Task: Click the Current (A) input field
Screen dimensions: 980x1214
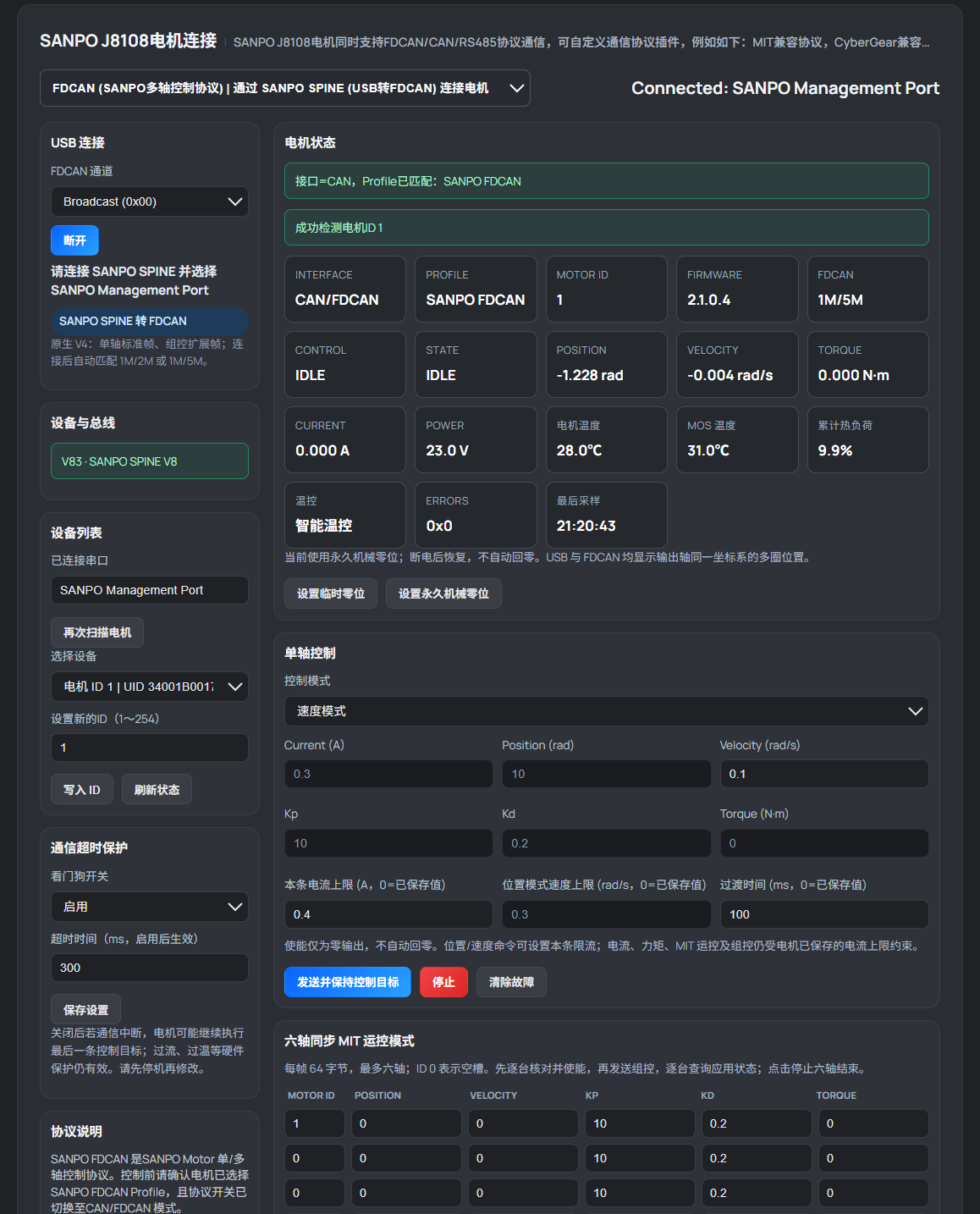Action: click(388, 774)
